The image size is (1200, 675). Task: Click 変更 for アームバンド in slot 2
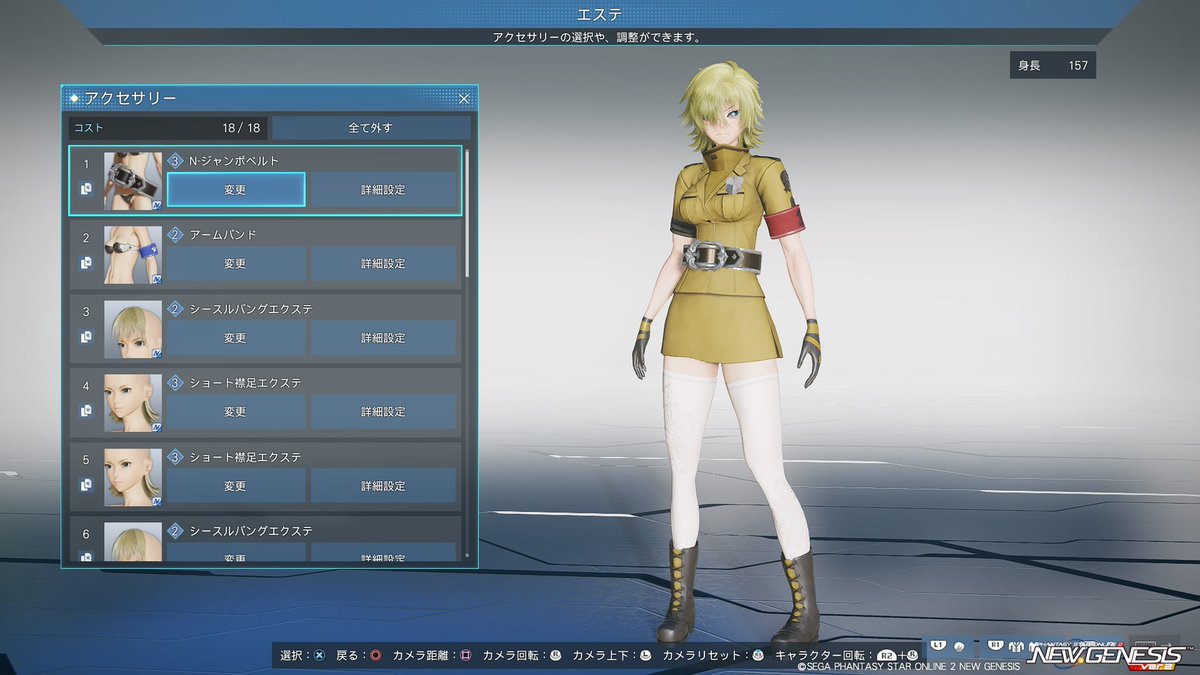pos(235,264)
